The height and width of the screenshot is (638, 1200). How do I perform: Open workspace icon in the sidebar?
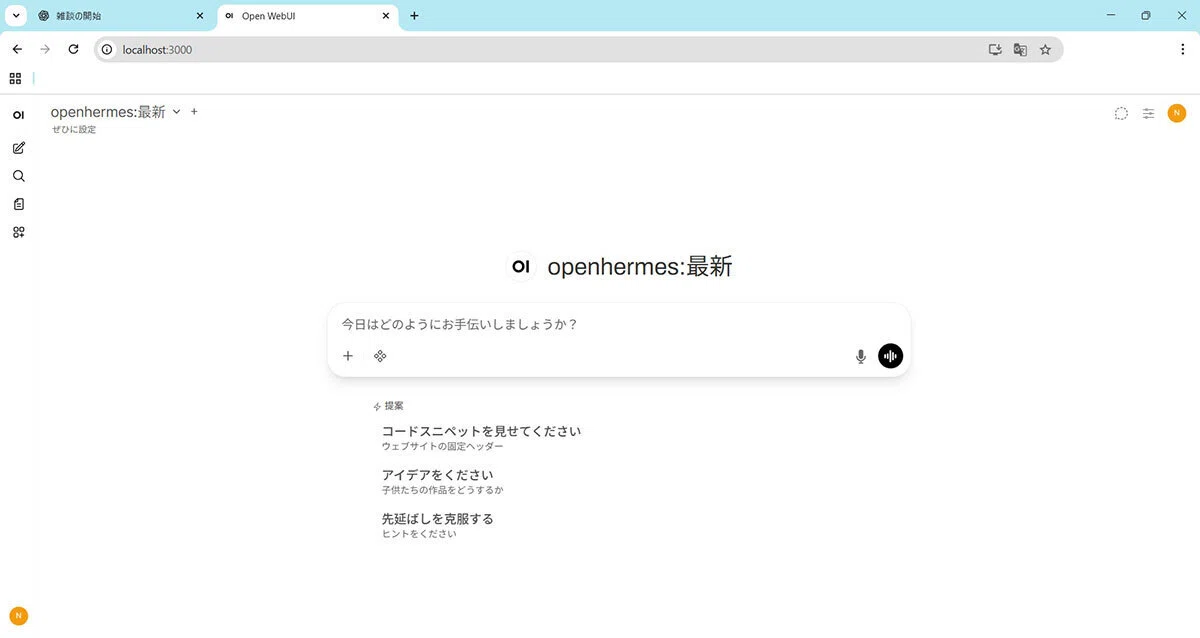(x=18, y=232)
